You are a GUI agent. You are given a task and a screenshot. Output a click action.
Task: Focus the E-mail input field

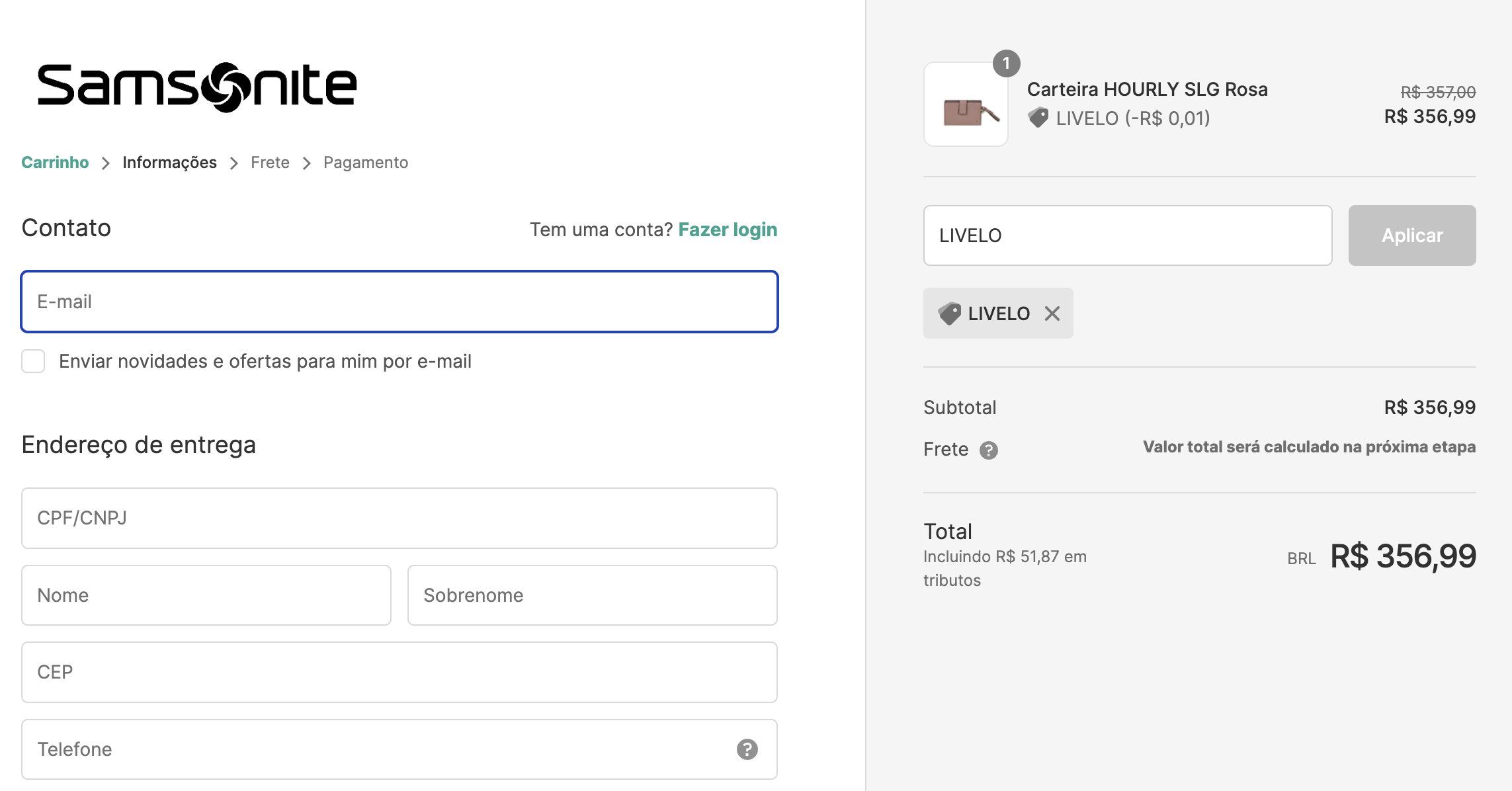click(x=399, y=302)
